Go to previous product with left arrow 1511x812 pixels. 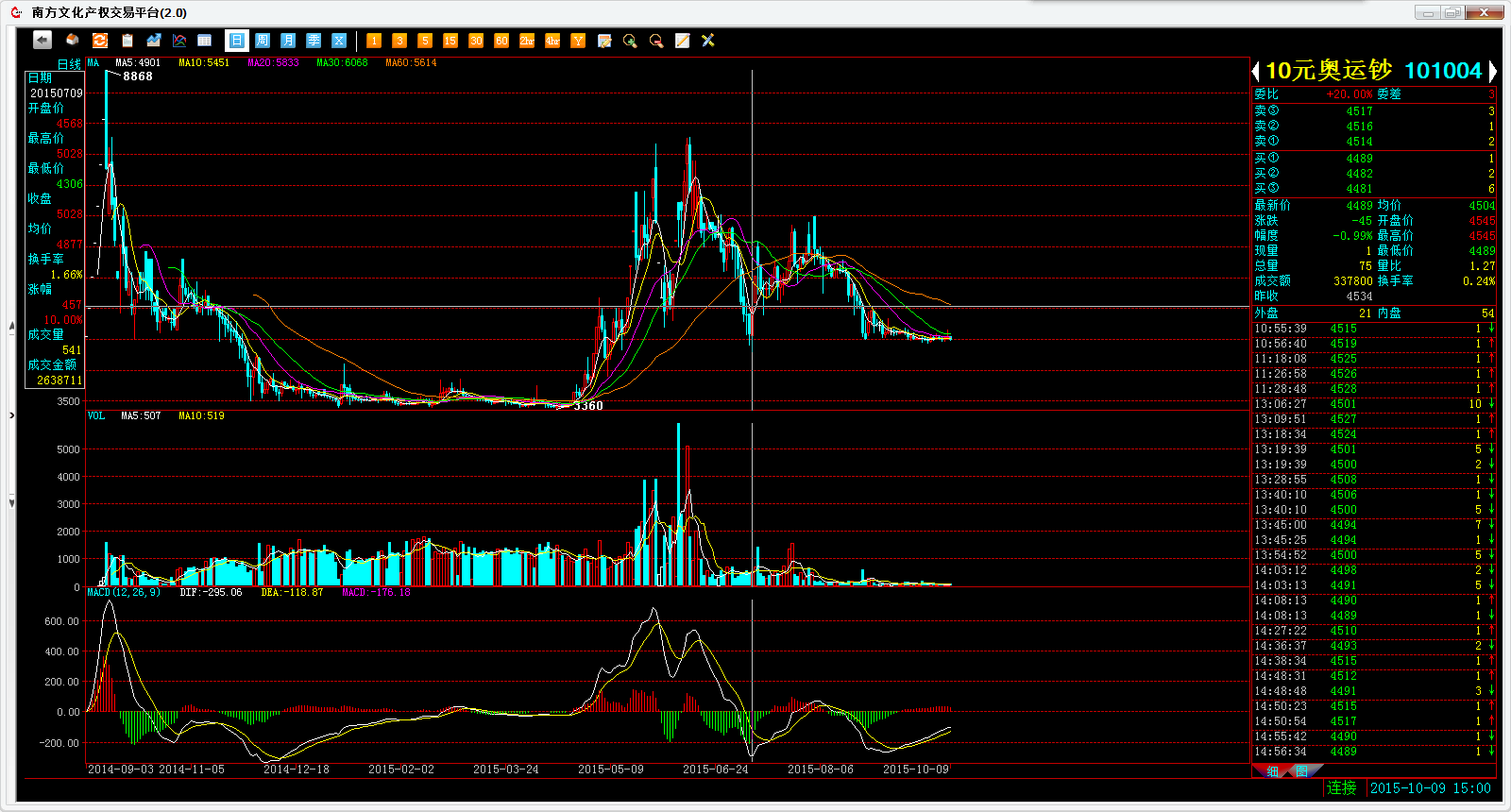click(1256, 71)
